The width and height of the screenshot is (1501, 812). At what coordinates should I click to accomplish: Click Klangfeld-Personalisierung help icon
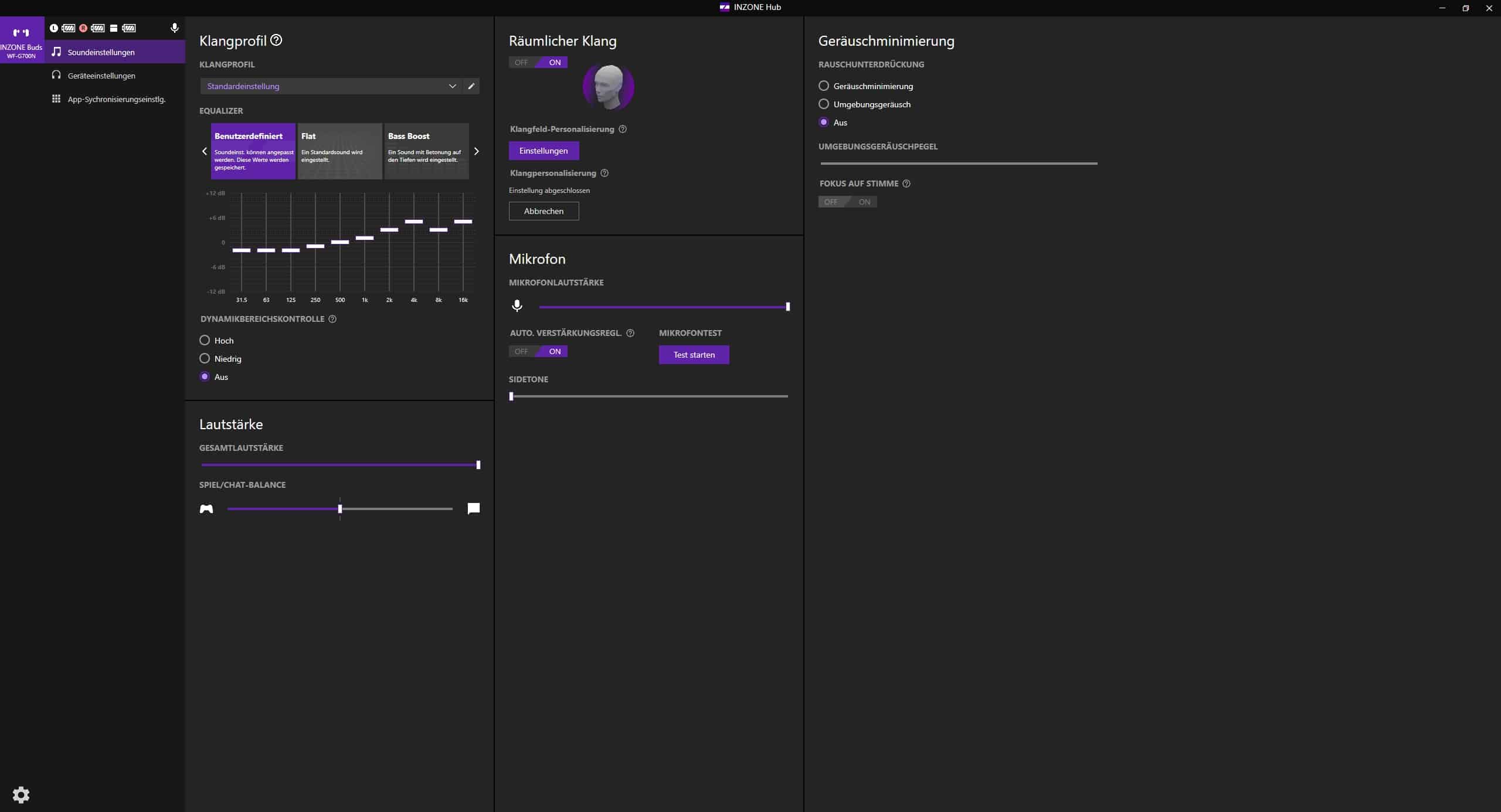pos(623,129)
